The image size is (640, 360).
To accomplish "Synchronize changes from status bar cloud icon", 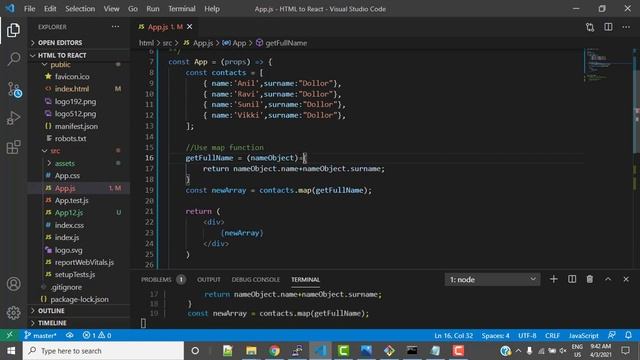I will 70,336.
